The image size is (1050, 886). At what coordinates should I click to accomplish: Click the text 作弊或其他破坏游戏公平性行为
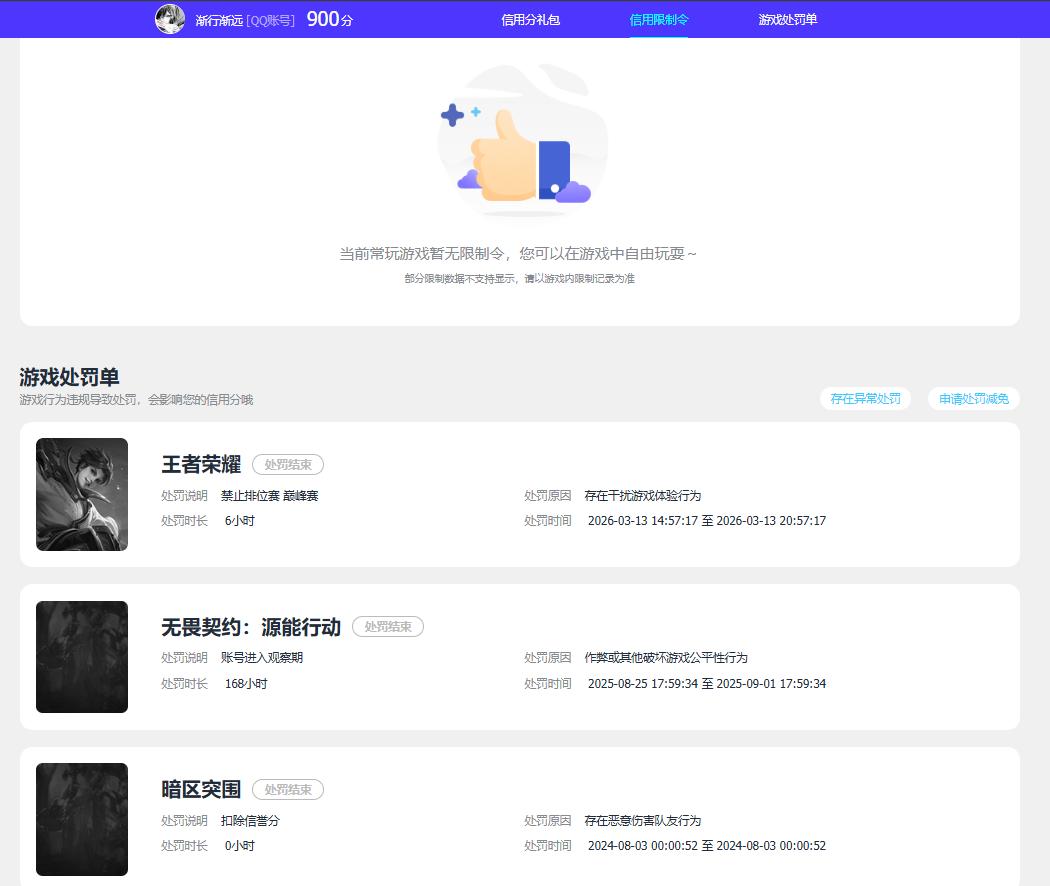click(666, 658)
